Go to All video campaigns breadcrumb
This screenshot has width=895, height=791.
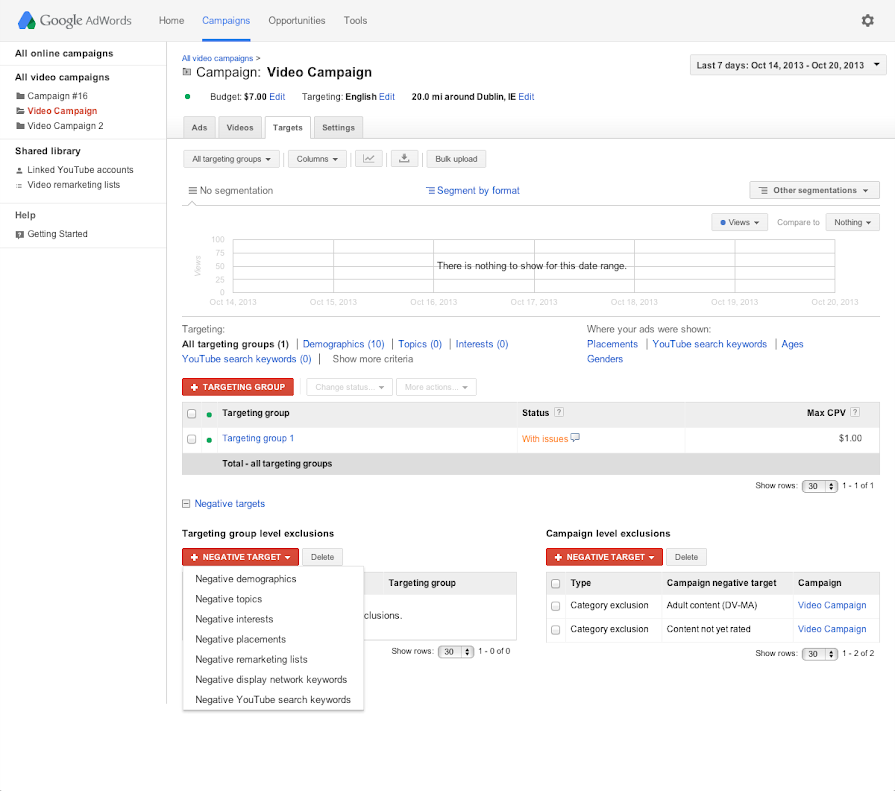[217, 58]
